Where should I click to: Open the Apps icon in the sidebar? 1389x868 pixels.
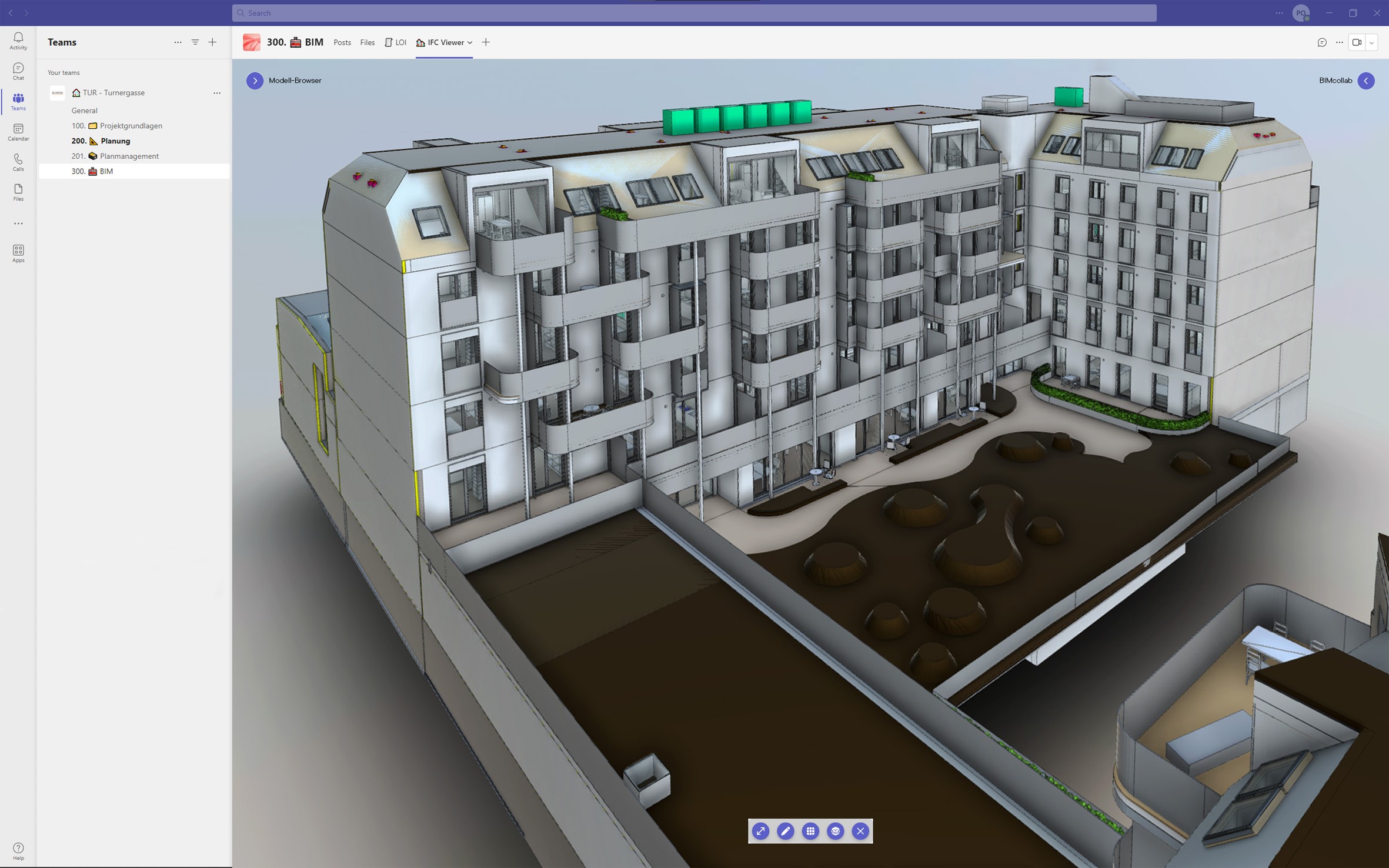click(18, 253)
